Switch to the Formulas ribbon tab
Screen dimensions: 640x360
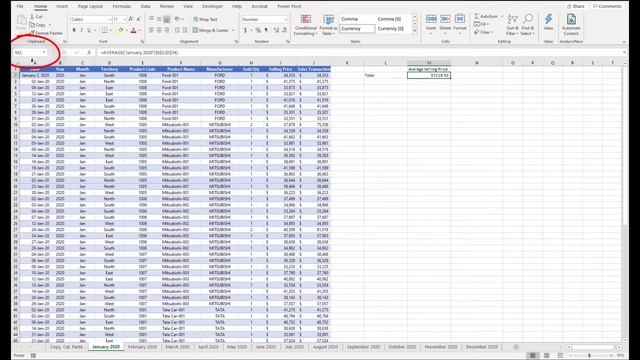pos(122,6)
